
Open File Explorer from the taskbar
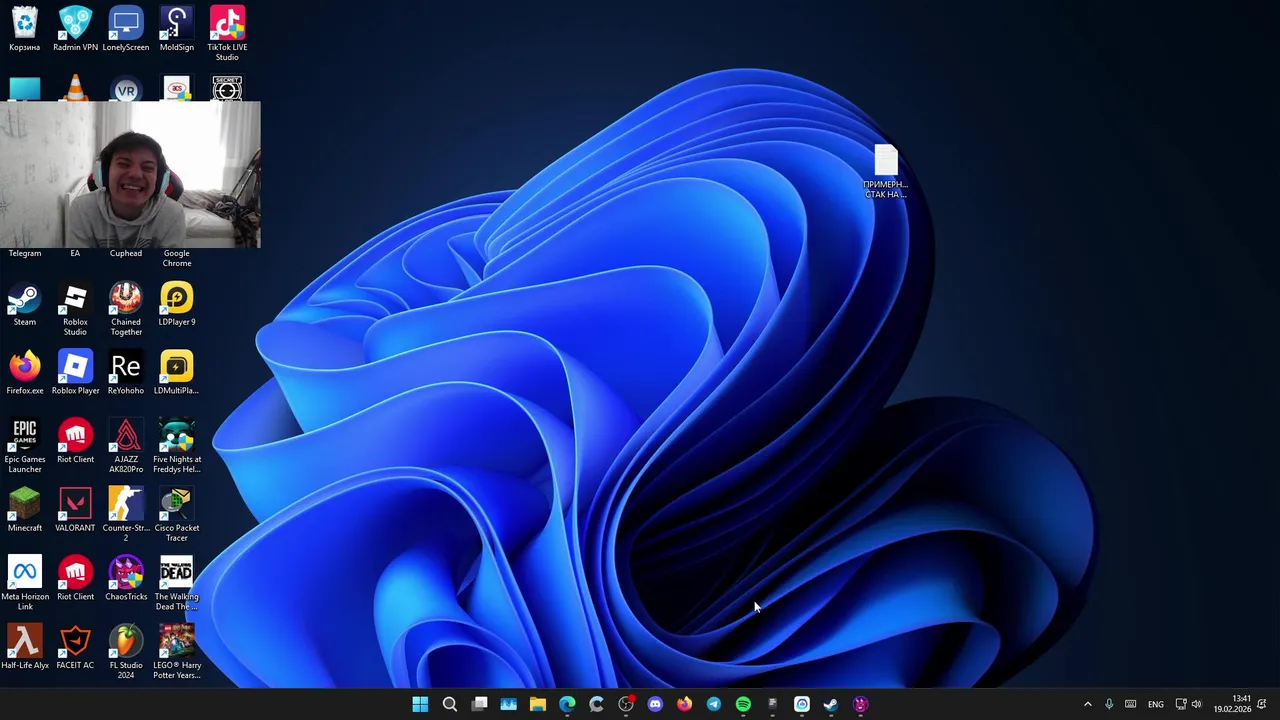click(538, 704)
